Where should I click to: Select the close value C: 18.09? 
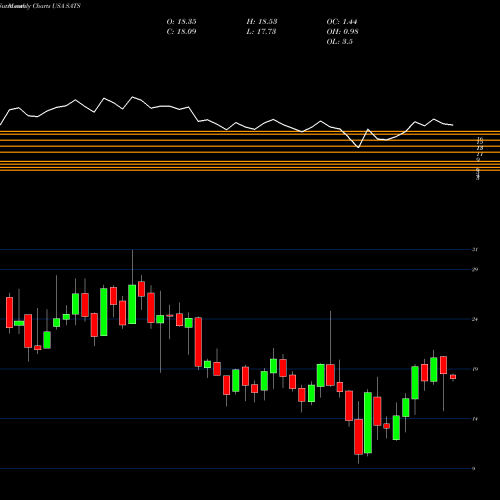pos(181,32)
